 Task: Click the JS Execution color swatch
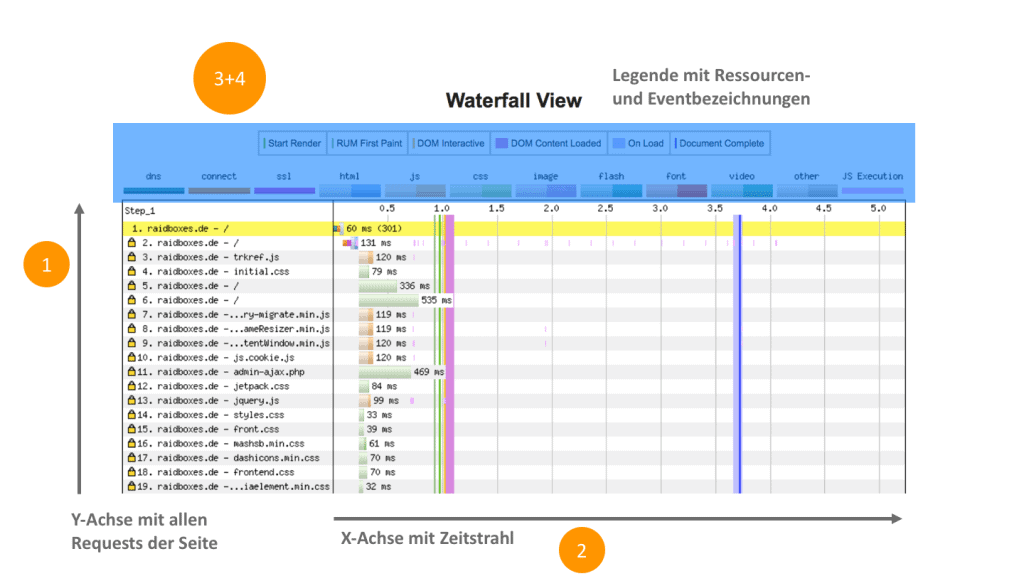[872, 191]
